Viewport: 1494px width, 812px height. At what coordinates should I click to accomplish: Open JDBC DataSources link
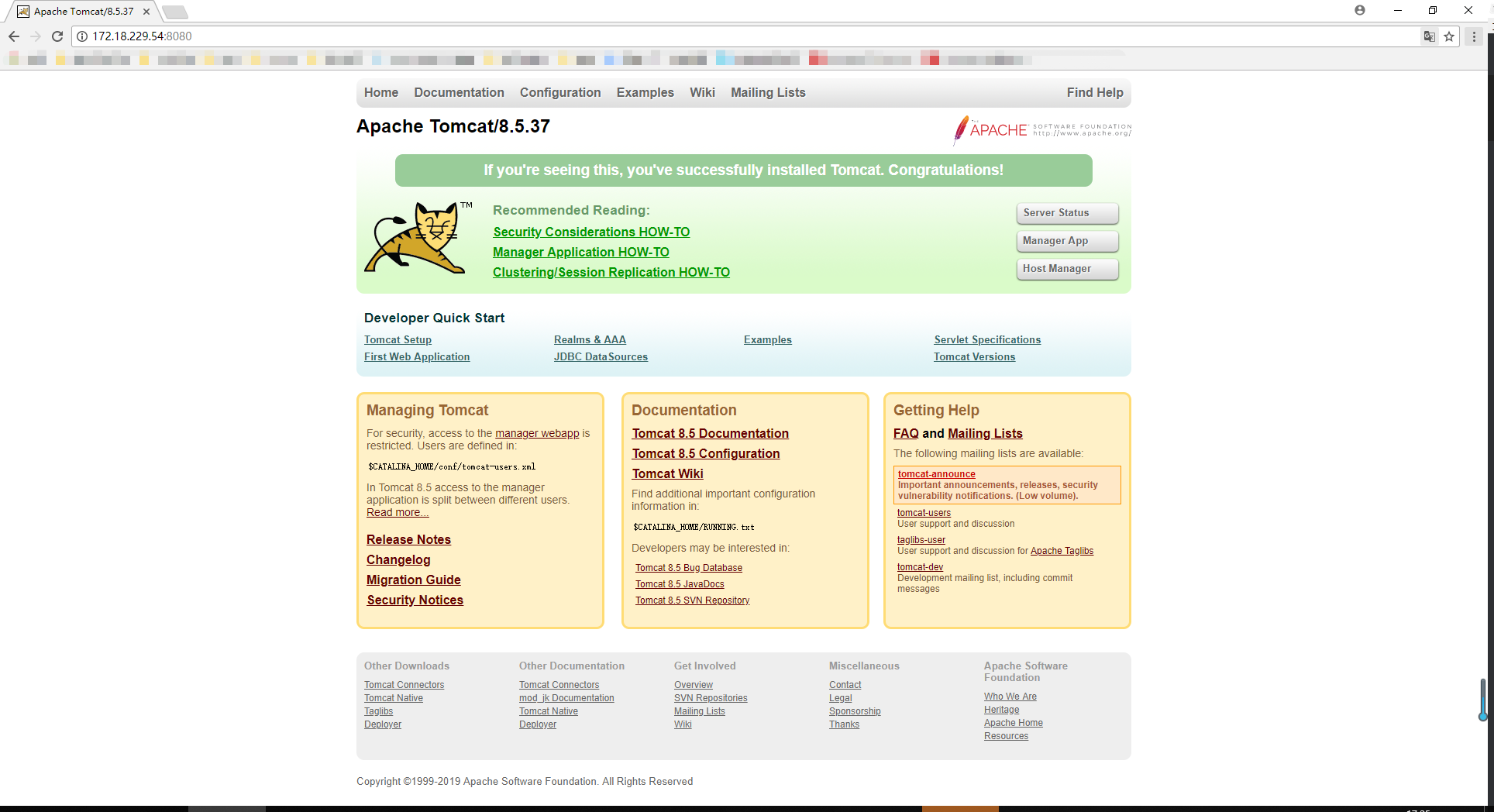pos(601,356)
